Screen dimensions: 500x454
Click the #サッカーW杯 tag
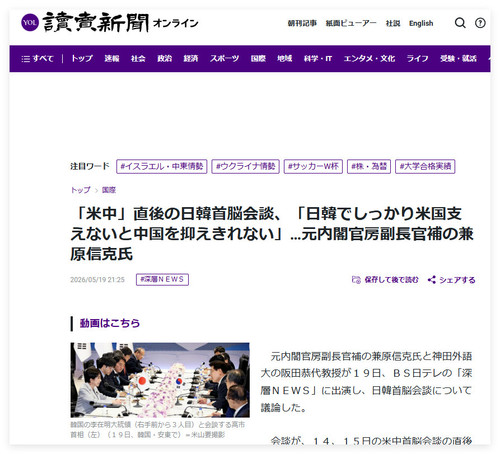coord(313,166)
